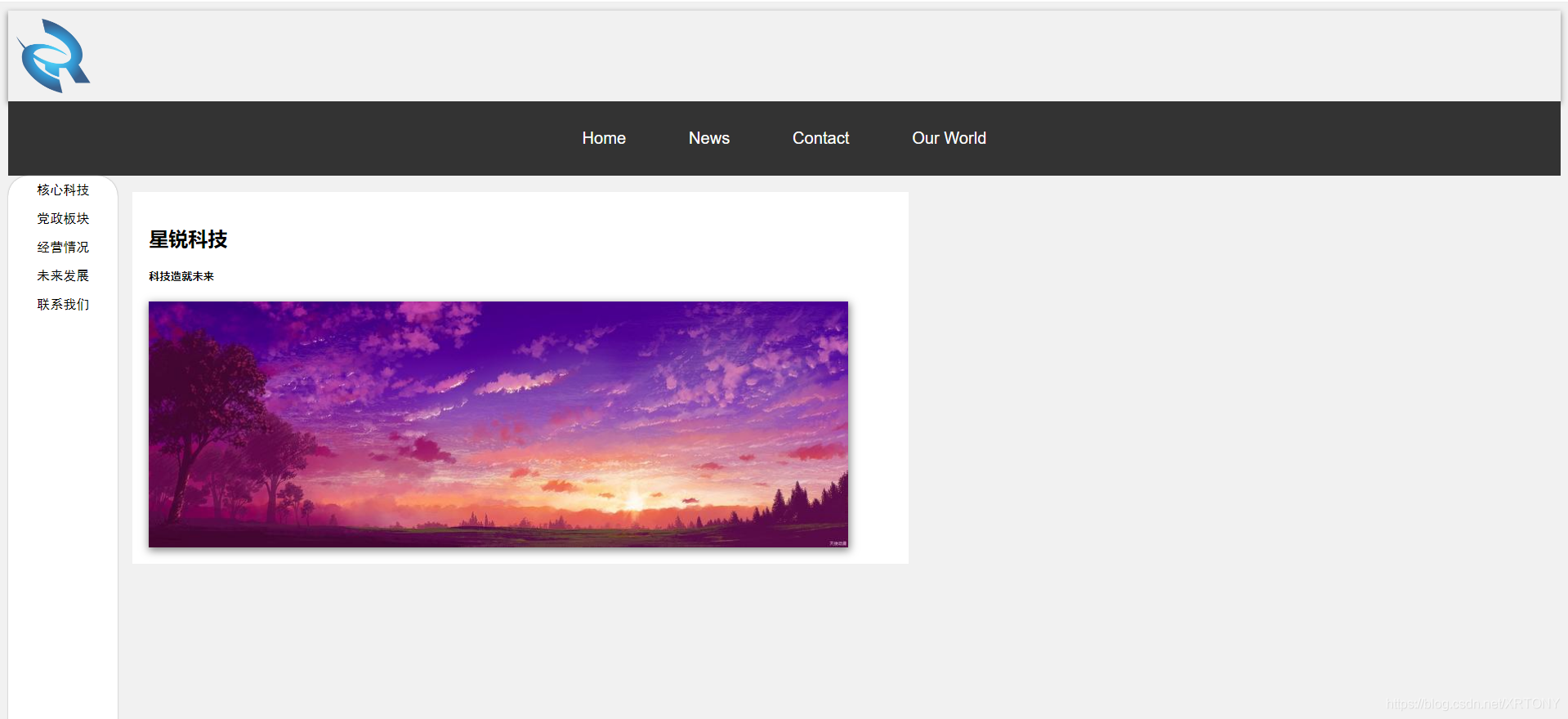Click the blue swirl site logo
Screen dimensions: 1568x719
click(x=54, y=56)
